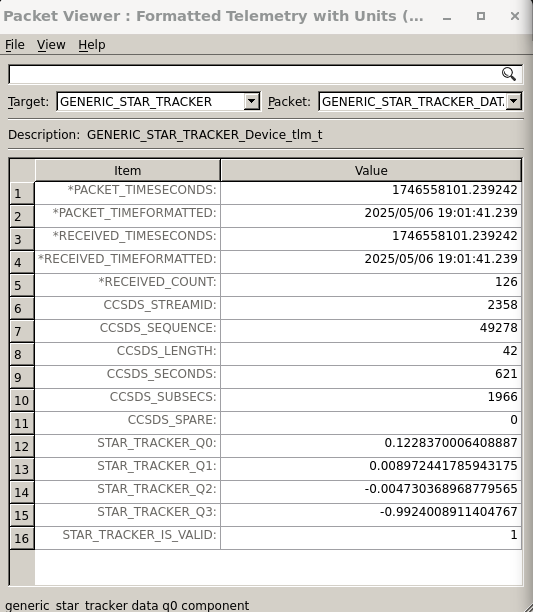Click into the search text field
This screenshot has width=533, height=612.
point(265,74)
